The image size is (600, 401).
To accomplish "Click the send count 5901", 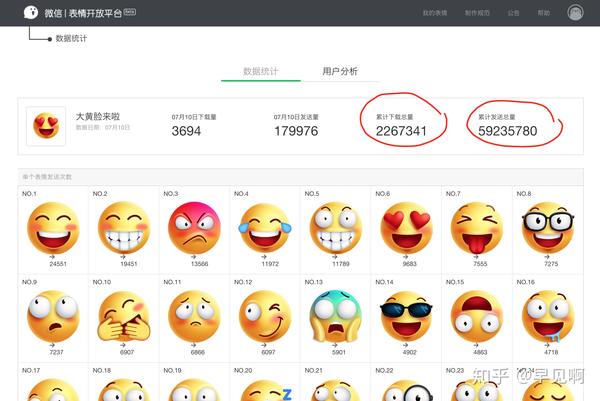I will (339, 352).
